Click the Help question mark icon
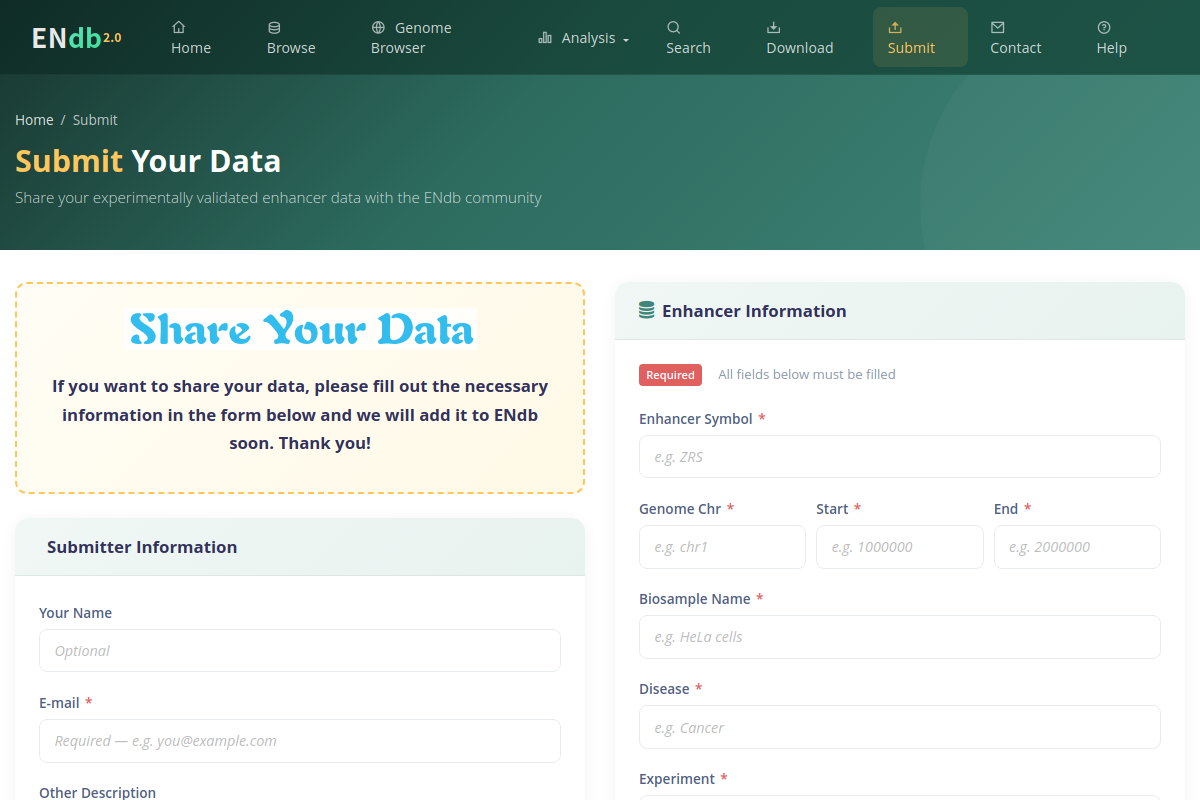1200x800 pixels. 1104,28
